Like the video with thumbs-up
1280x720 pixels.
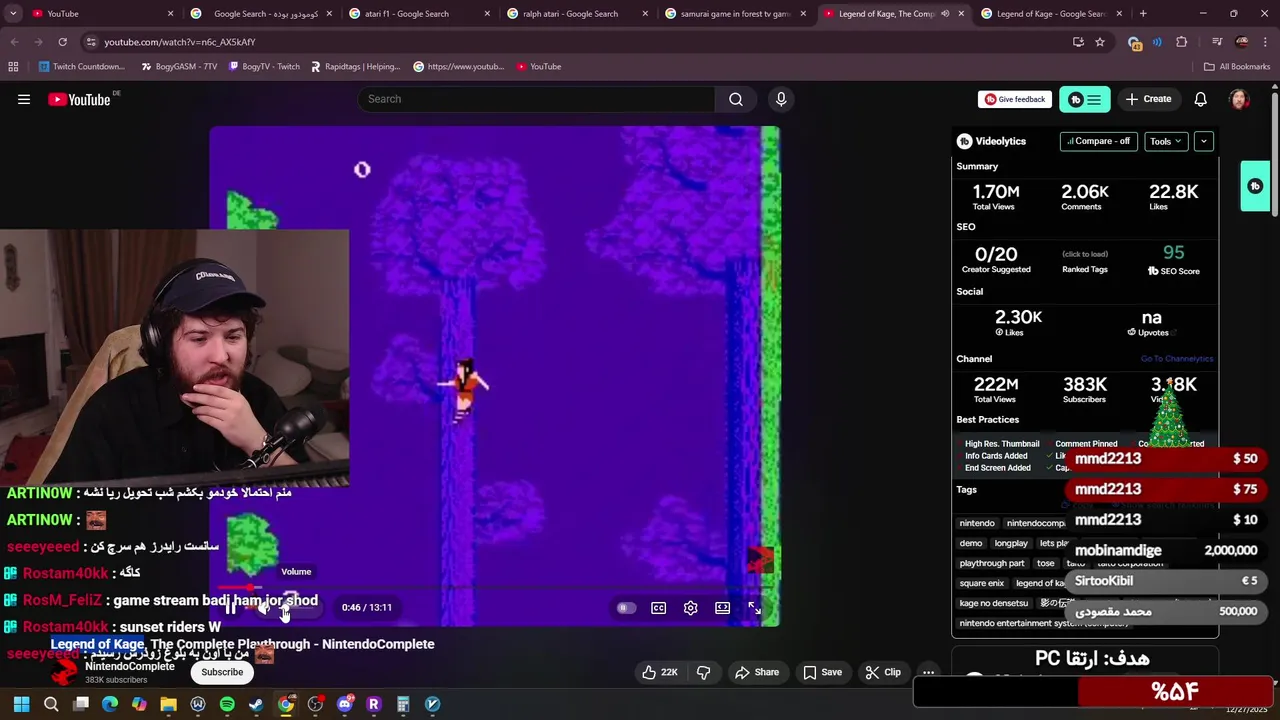(x=660, y=672)
